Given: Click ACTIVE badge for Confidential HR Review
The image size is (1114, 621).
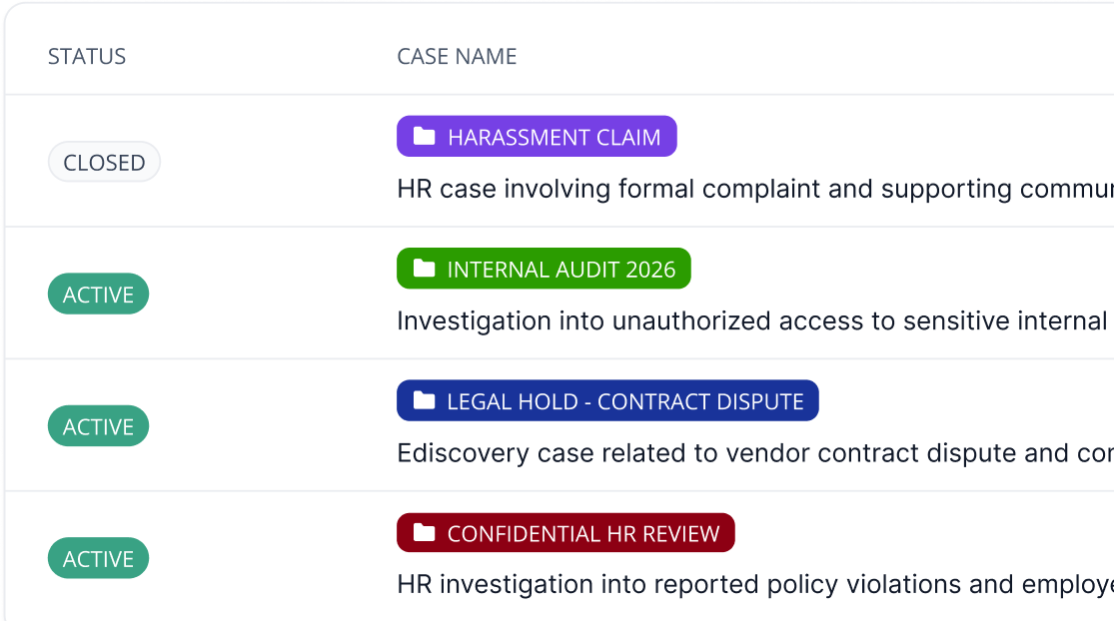Looking at the screenshot, I should coord(98,558).
